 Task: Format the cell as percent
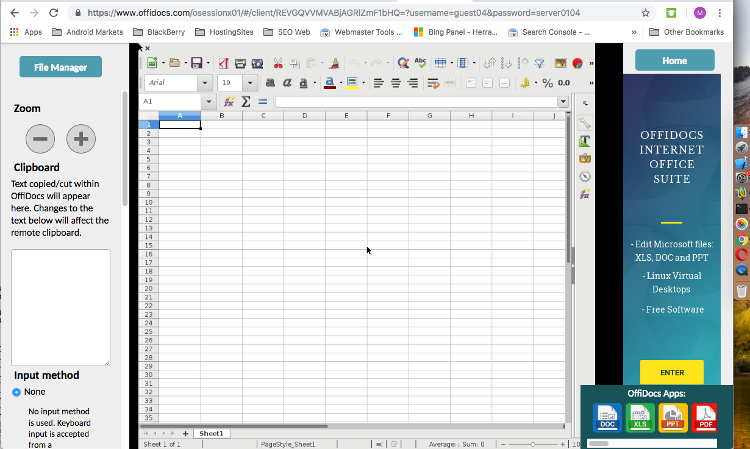pos(548,83)
